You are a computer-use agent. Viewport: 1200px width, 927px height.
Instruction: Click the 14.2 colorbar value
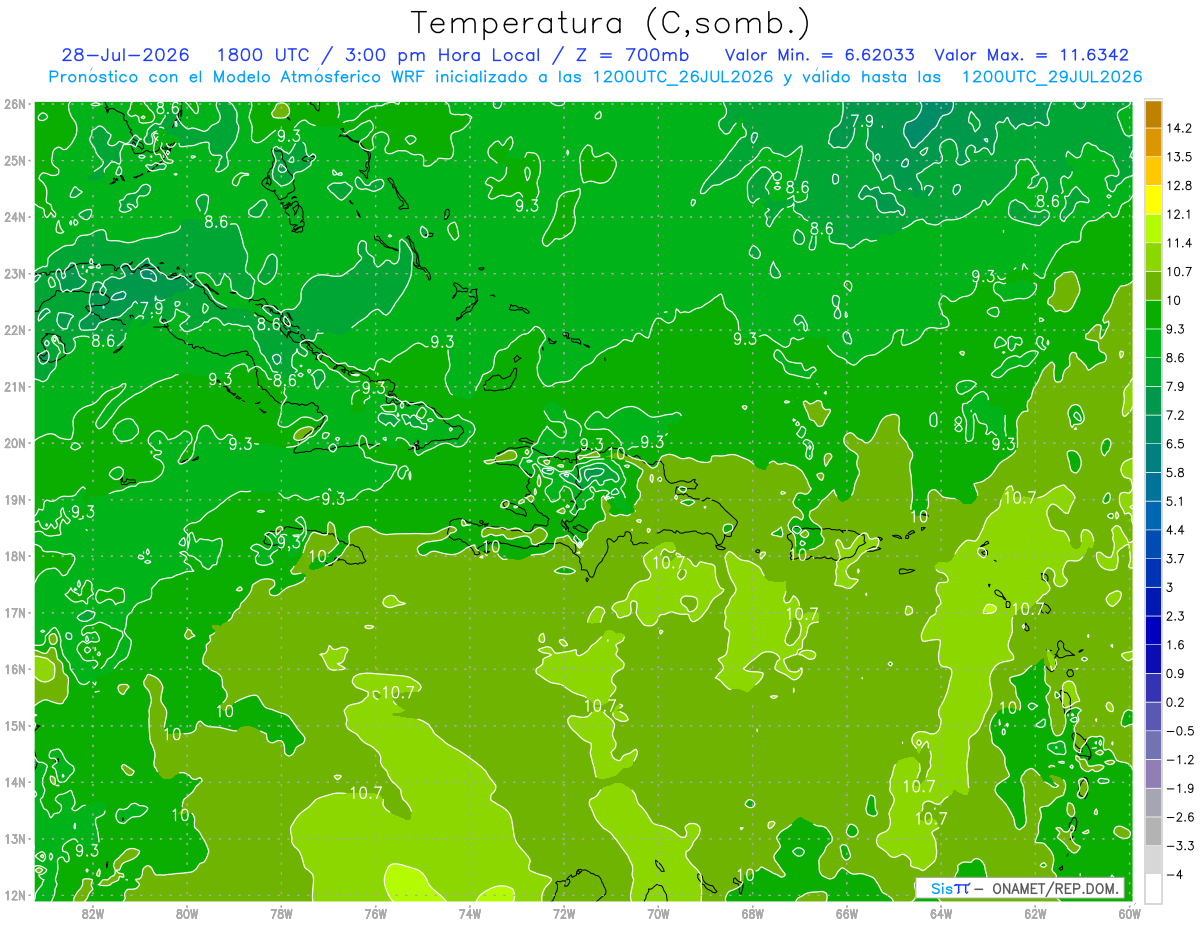pos(1178,128)
